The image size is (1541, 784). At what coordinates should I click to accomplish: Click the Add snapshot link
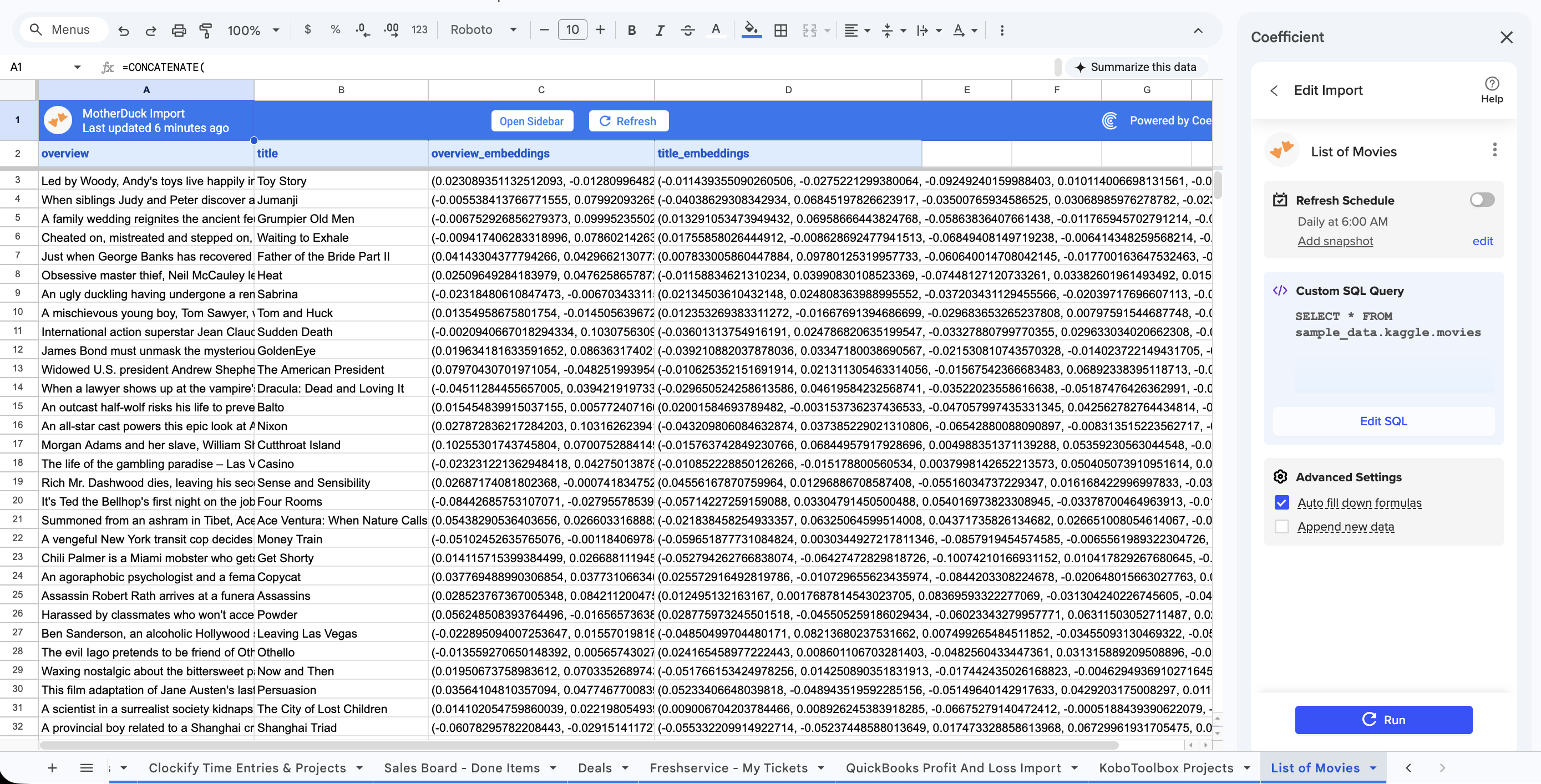pyautogui.click(x=1335, y=241)
